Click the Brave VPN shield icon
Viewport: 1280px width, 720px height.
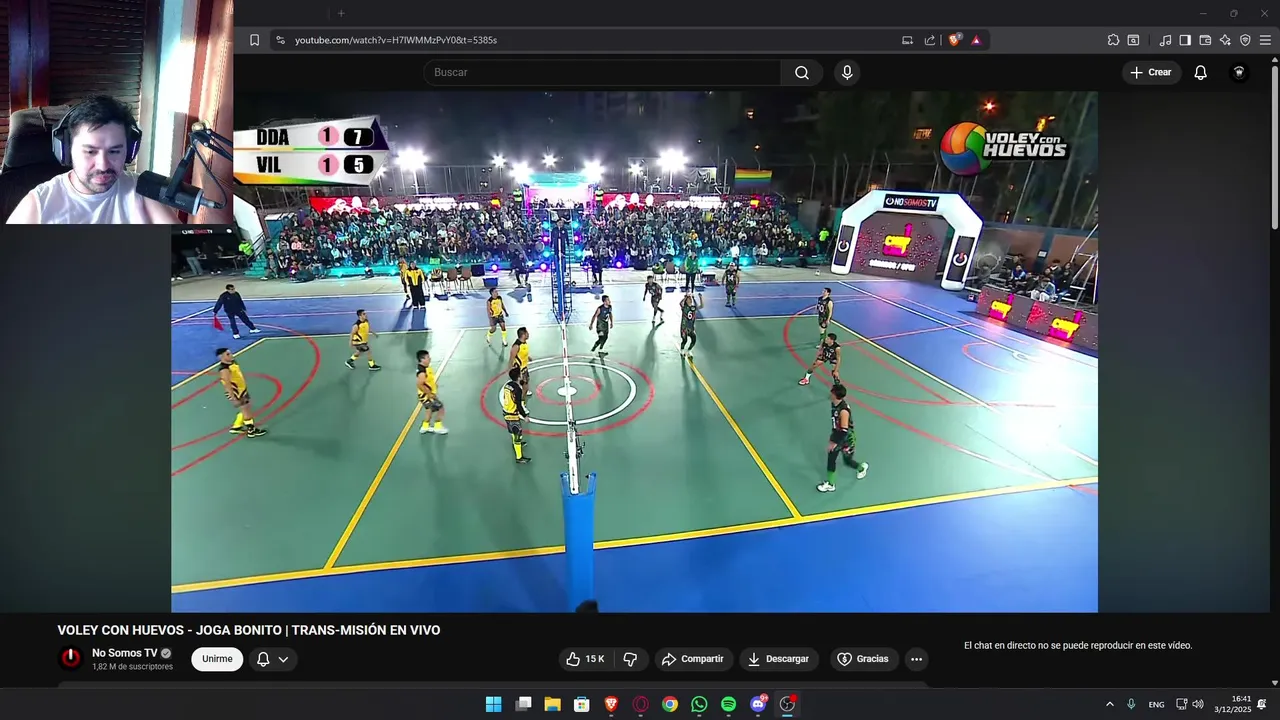point(1245,40)
